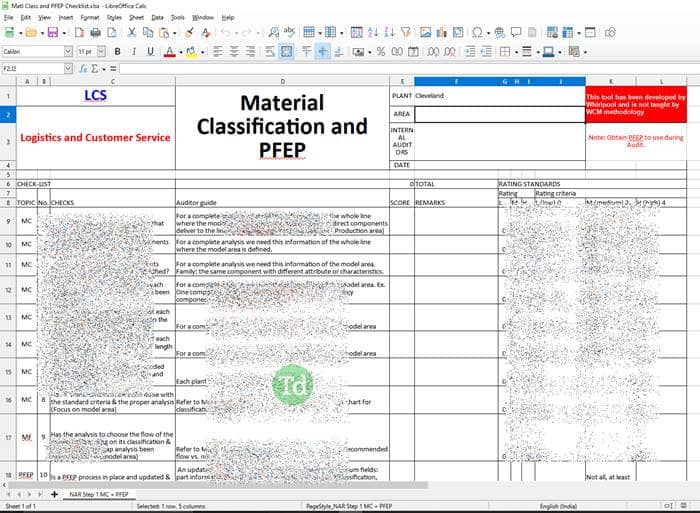Open the Borders dropdown arrow
This screenshot has width=700, height=513.
click(517, 52)
